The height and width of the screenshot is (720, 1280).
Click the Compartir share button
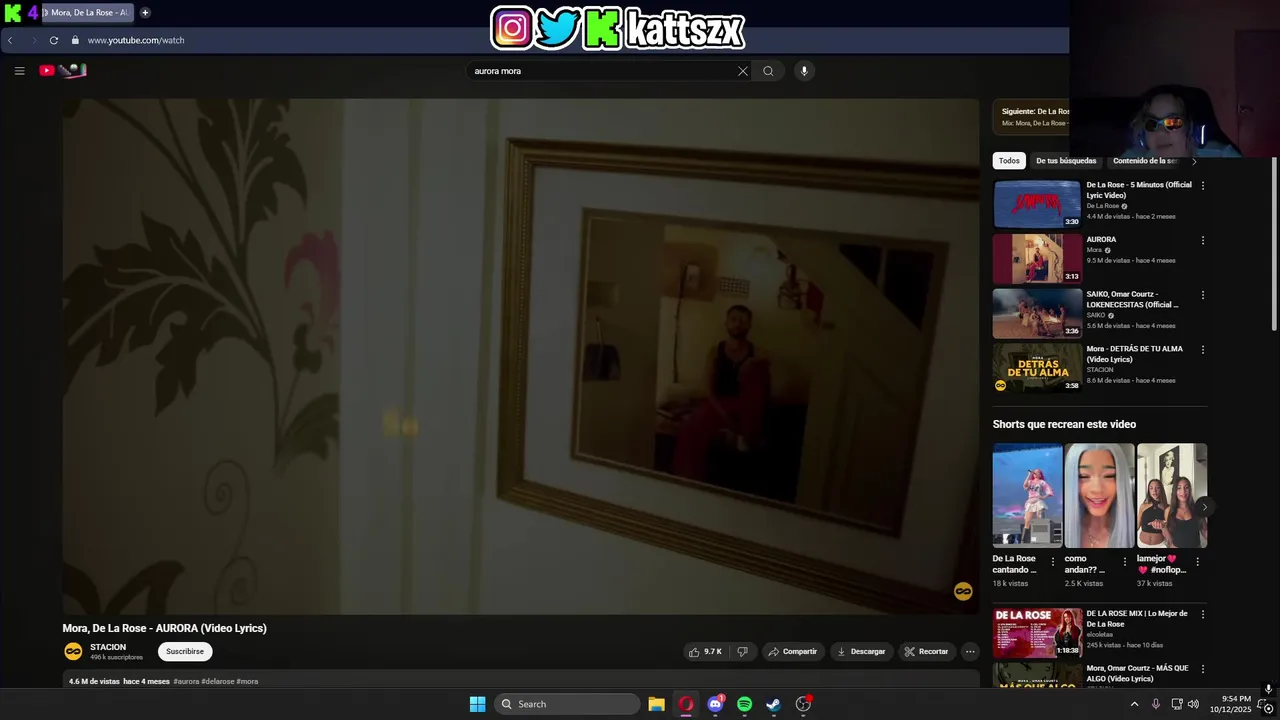[x=793, y=651]
